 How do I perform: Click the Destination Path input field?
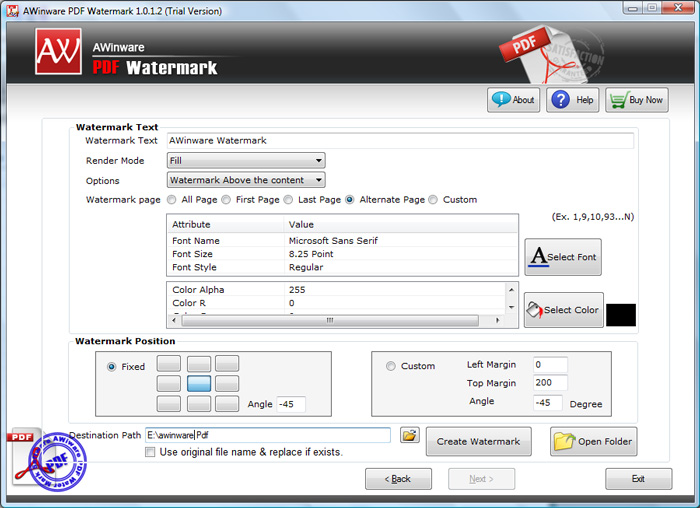(x=268, y=435)
